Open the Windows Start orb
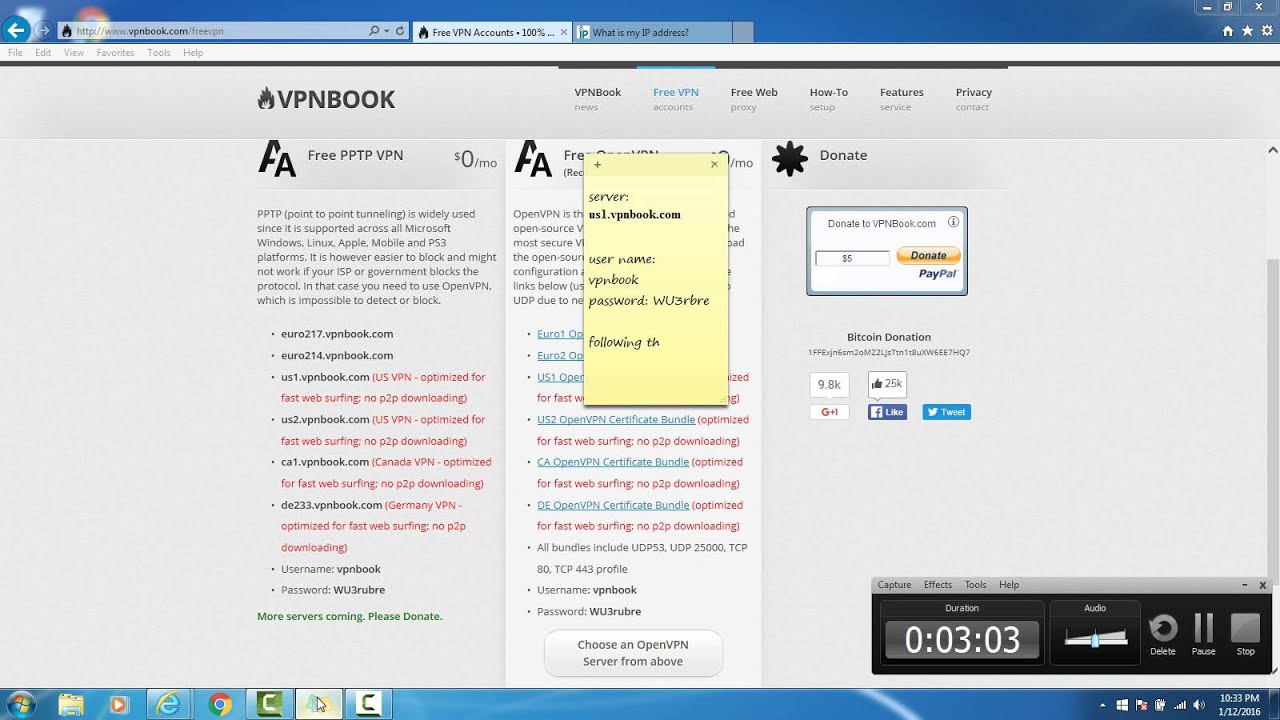The image size is (1280, 720). [x=20, y=704]
